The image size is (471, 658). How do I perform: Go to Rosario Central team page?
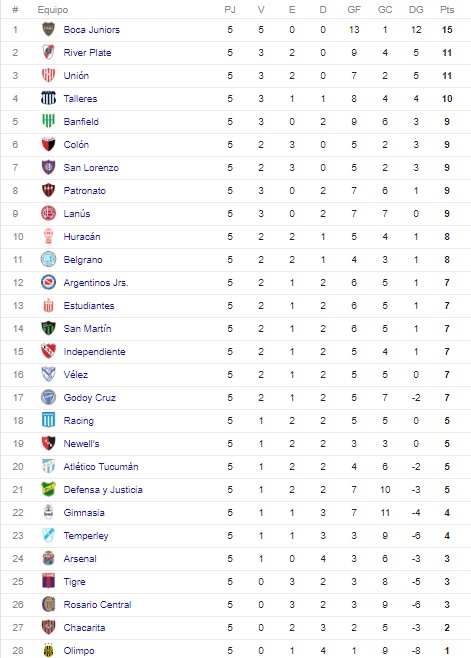pos(97,605)
